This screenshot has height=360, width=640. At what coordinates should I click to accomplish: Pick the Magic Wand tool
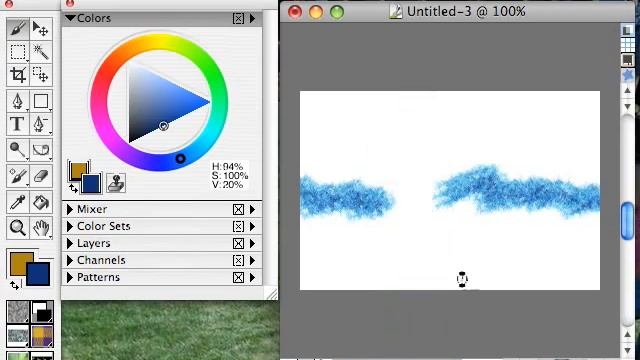click(x=41, y=52)
